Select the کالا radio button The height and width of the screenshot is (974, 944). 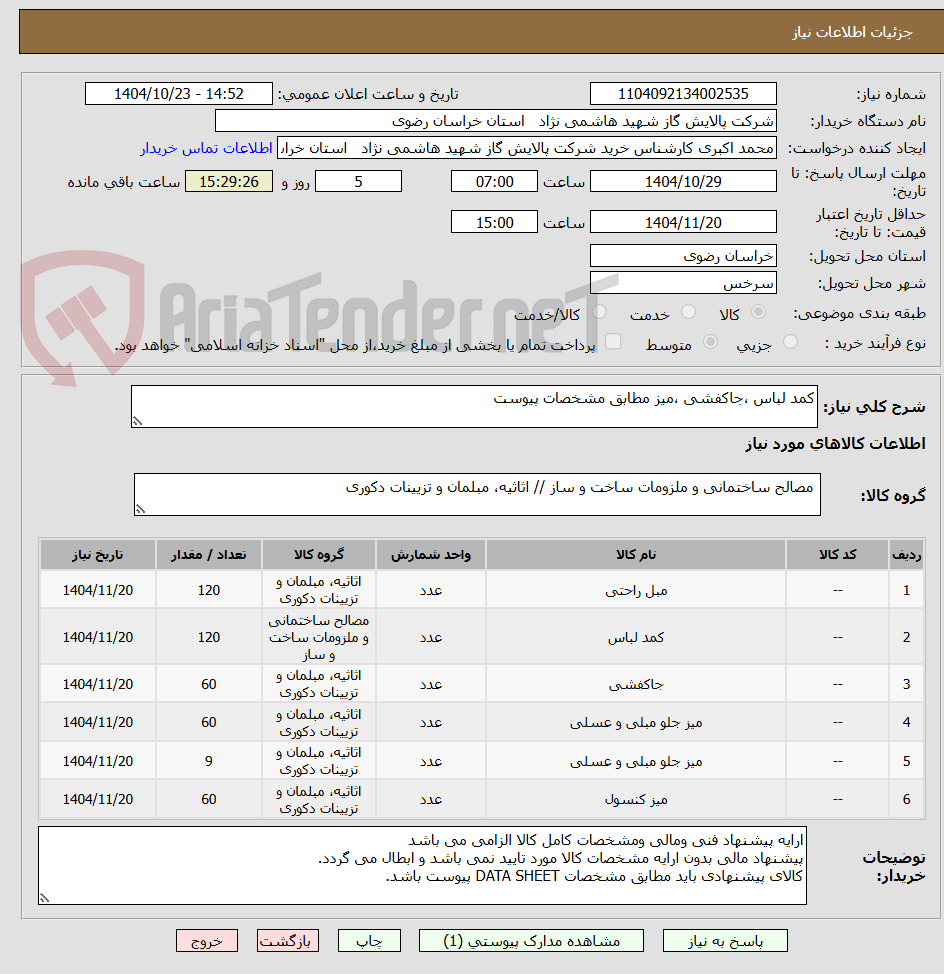tap(758, 312)
